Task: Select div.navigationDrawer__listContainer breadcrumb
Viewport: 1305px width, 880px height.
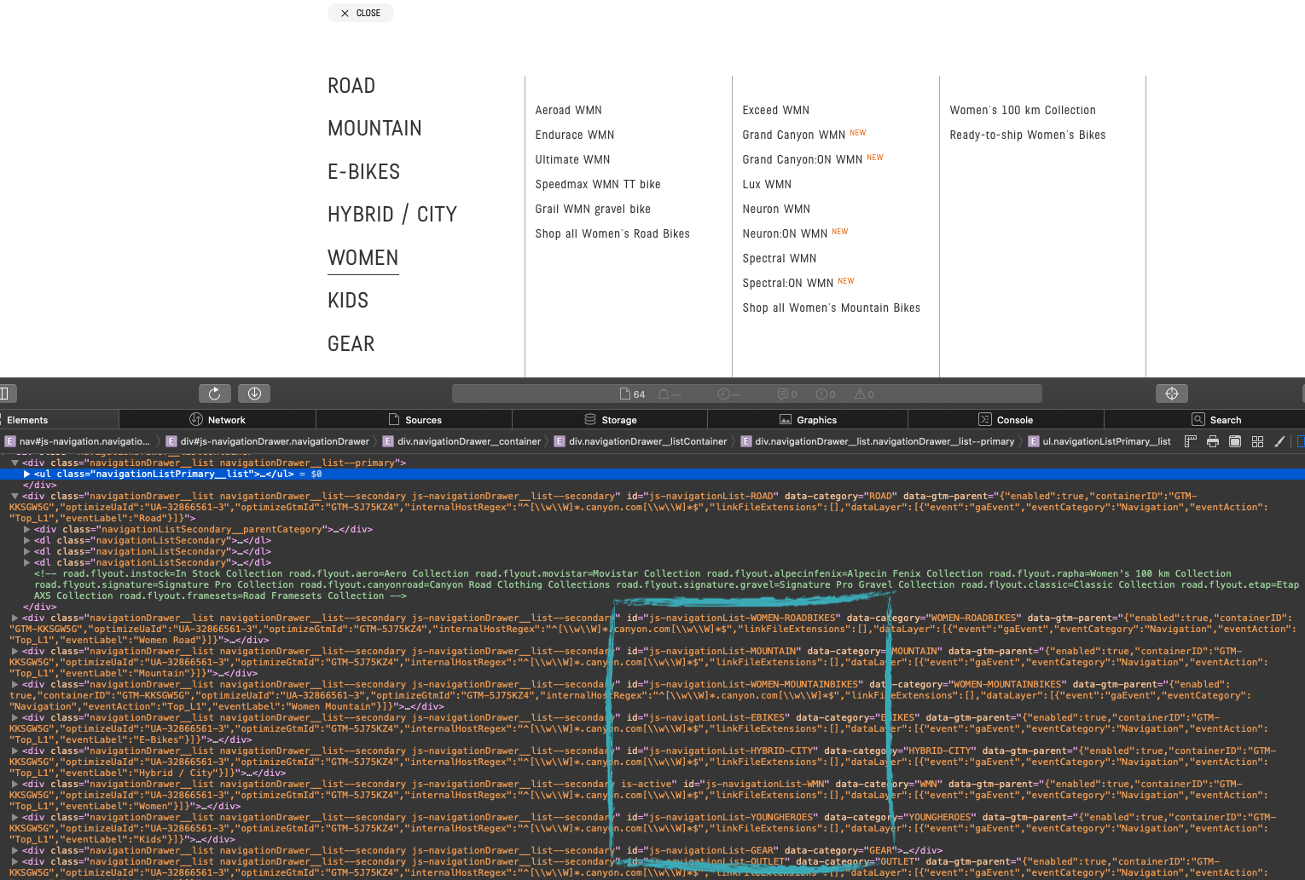Action: click(x=640, y=441)
